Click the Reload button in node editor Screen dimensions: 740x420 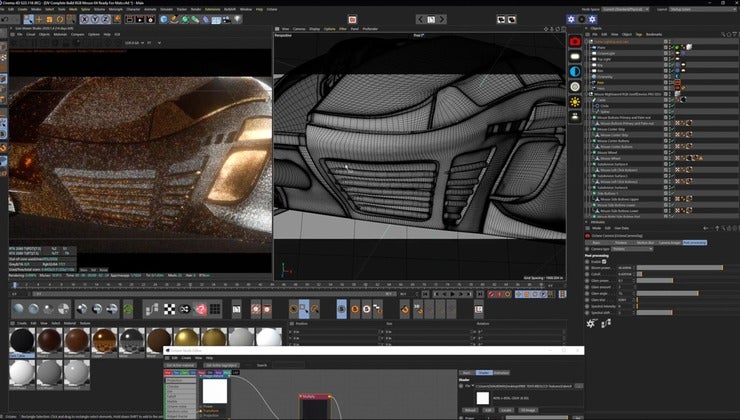470,410
